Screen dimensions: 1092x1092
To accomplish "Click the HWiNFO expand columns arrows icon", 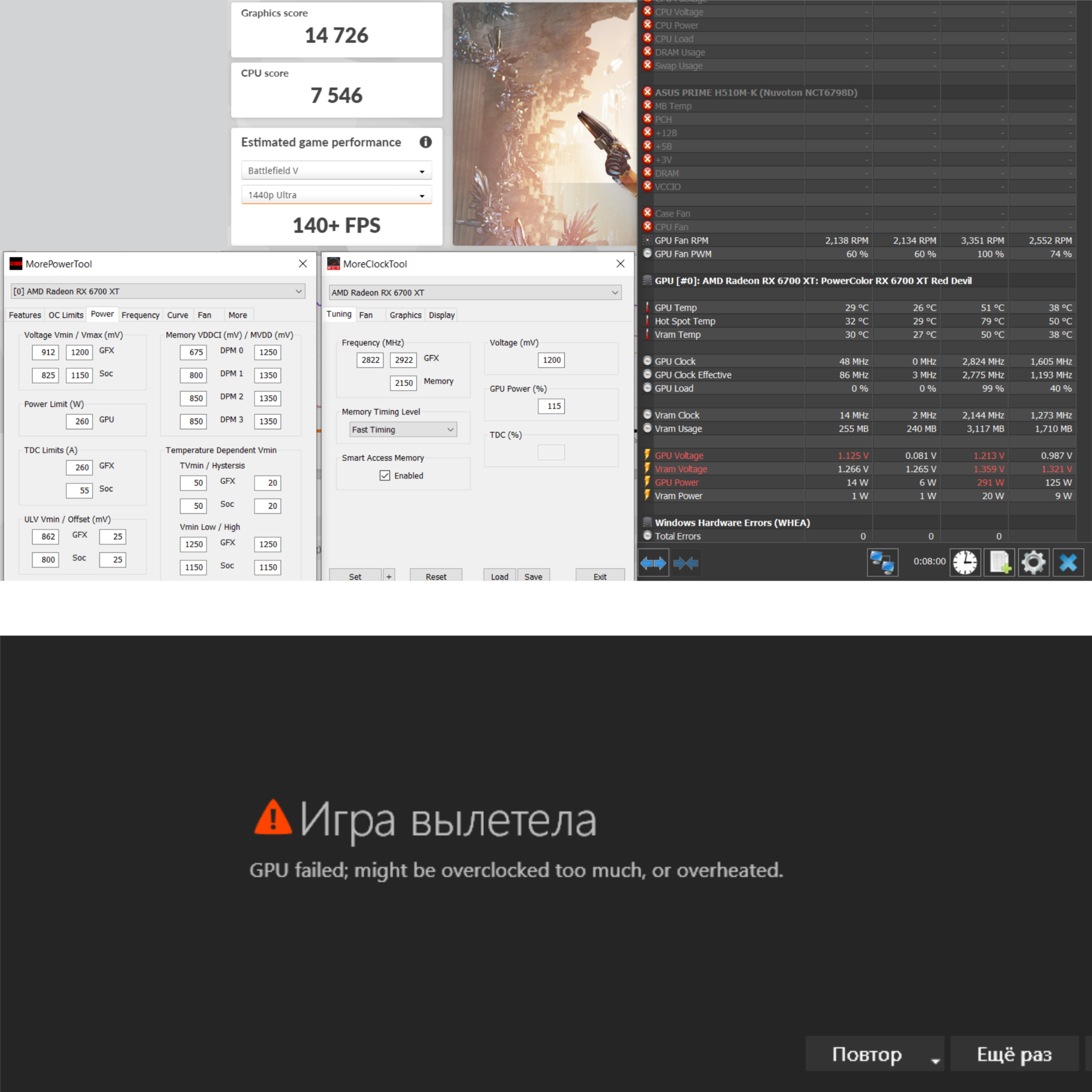I will pos(653,563).
